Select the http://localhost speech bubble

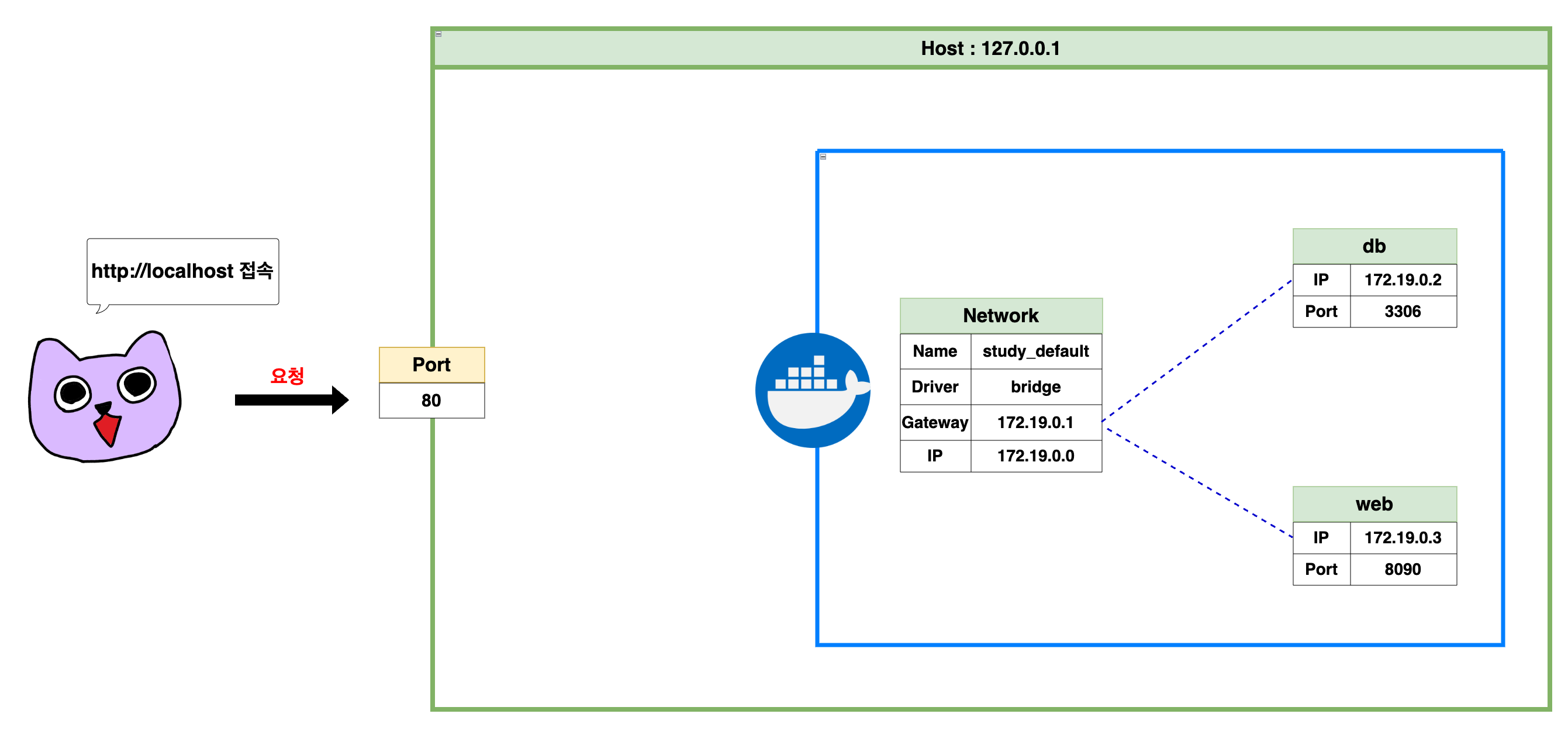point(182,271)
